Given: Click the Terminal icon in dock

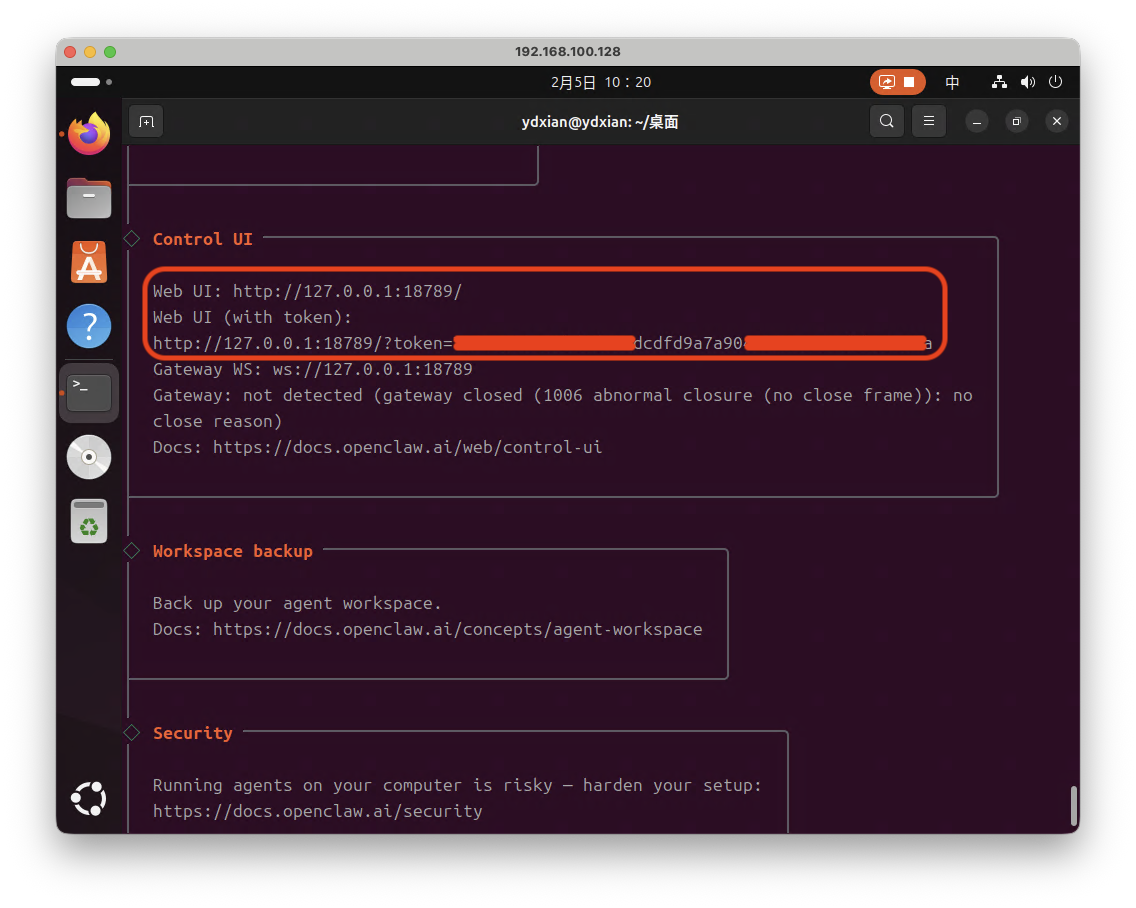Looking at the screenshot, I should point(89,392).
